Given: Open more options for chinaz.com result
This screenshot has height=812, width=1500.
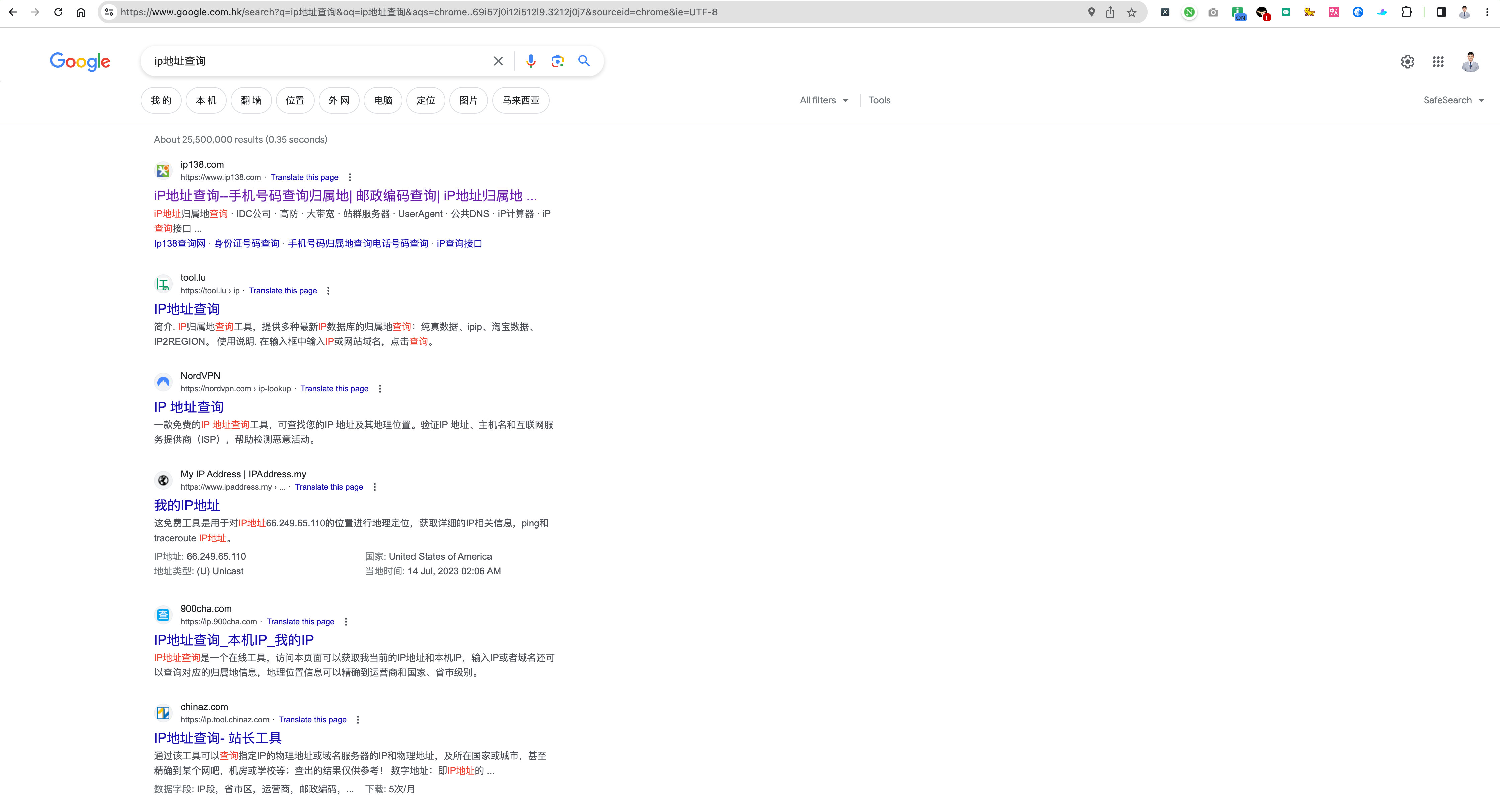Looking at the screenshot, I should coord(358,720).
